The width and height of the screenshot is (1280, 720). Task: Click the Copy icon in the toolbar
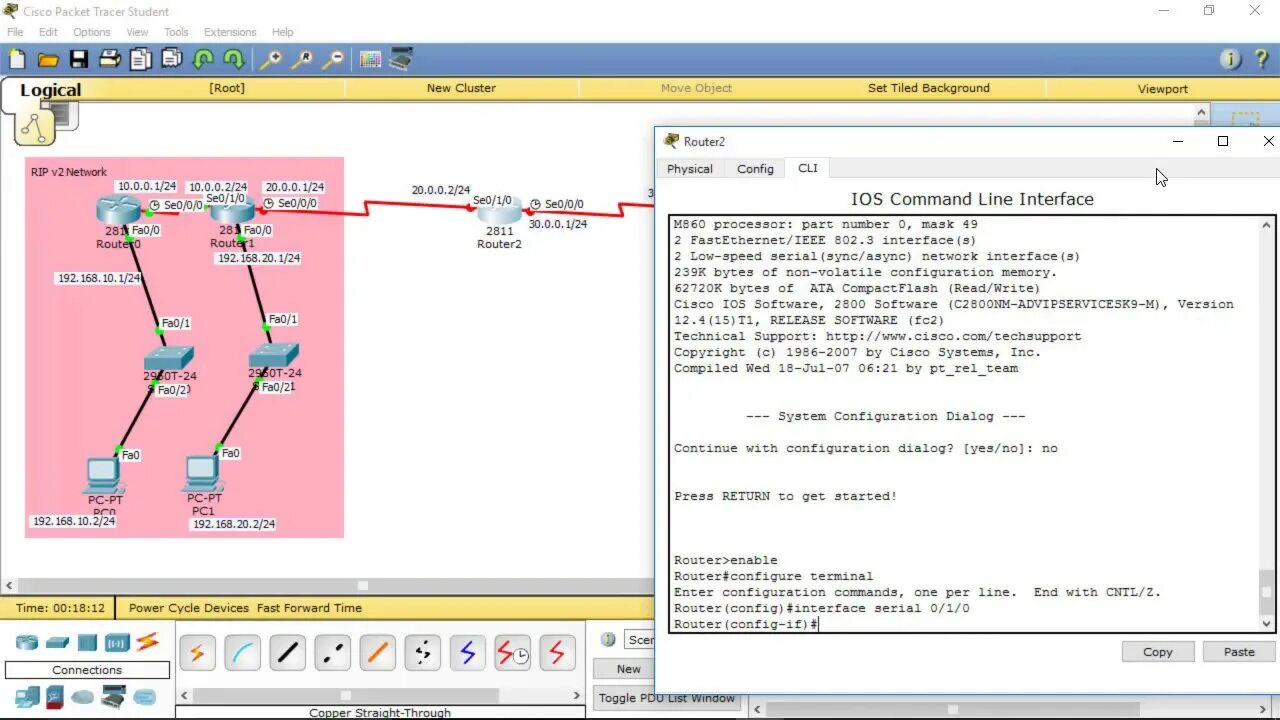point(141,59)
